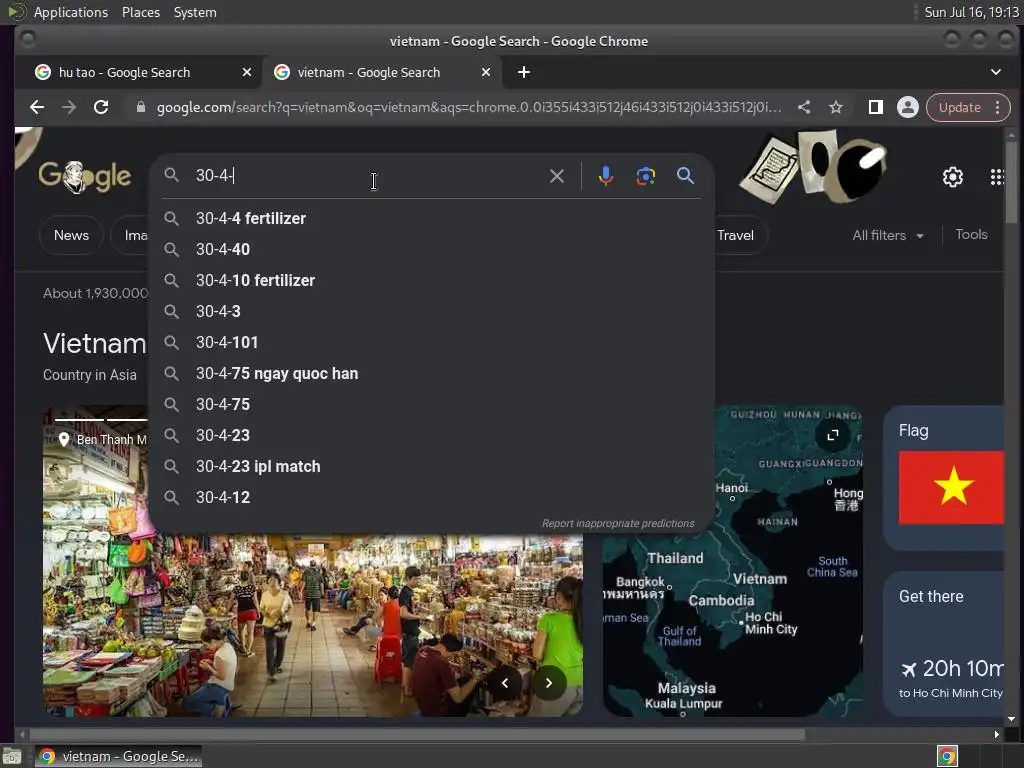Click show desktop icon in bottom panel

pyautogui.click(x=12, y=756)
